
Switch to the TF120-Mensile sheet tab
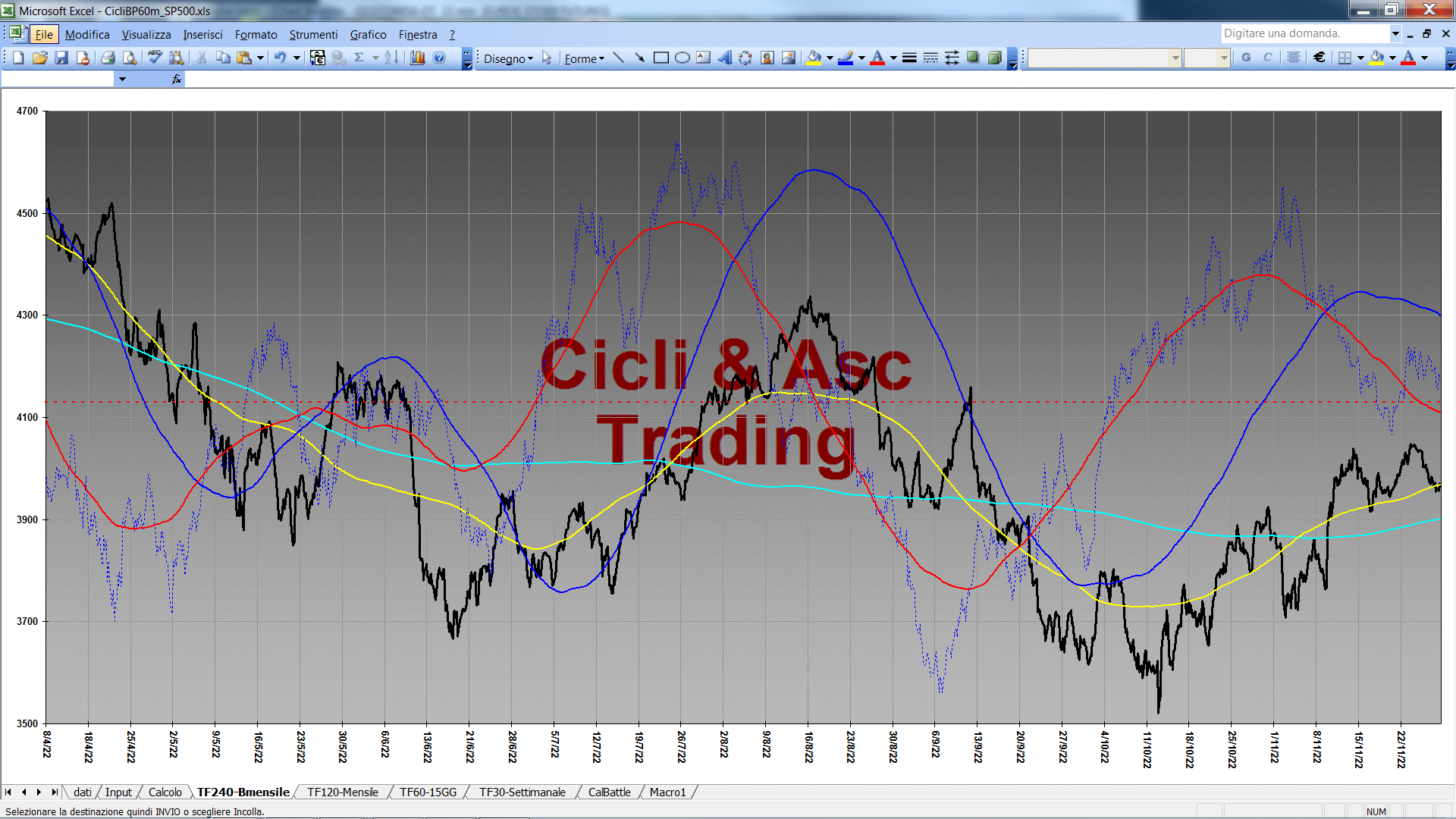coord(342,792)
